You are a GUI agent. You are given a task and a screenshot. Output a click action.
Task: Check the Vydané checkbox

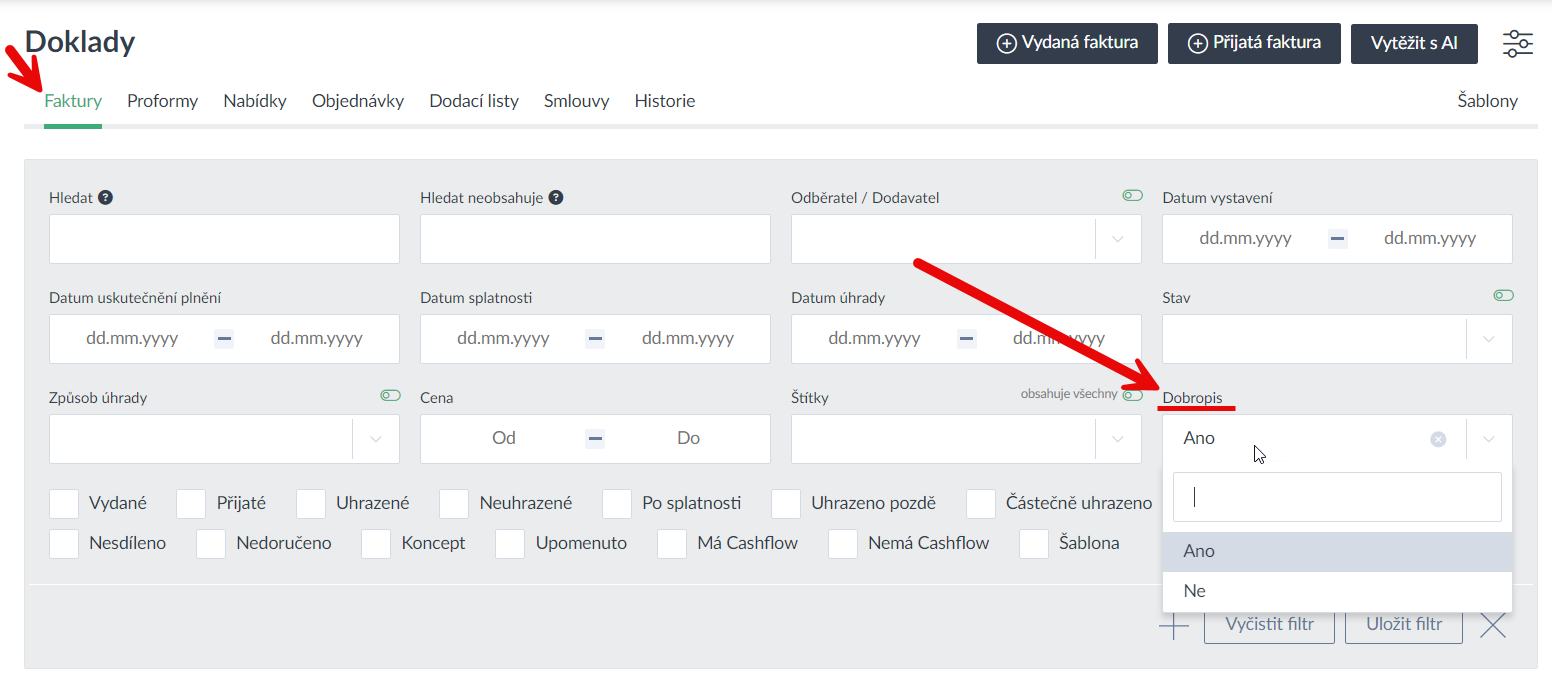[64, 504]
